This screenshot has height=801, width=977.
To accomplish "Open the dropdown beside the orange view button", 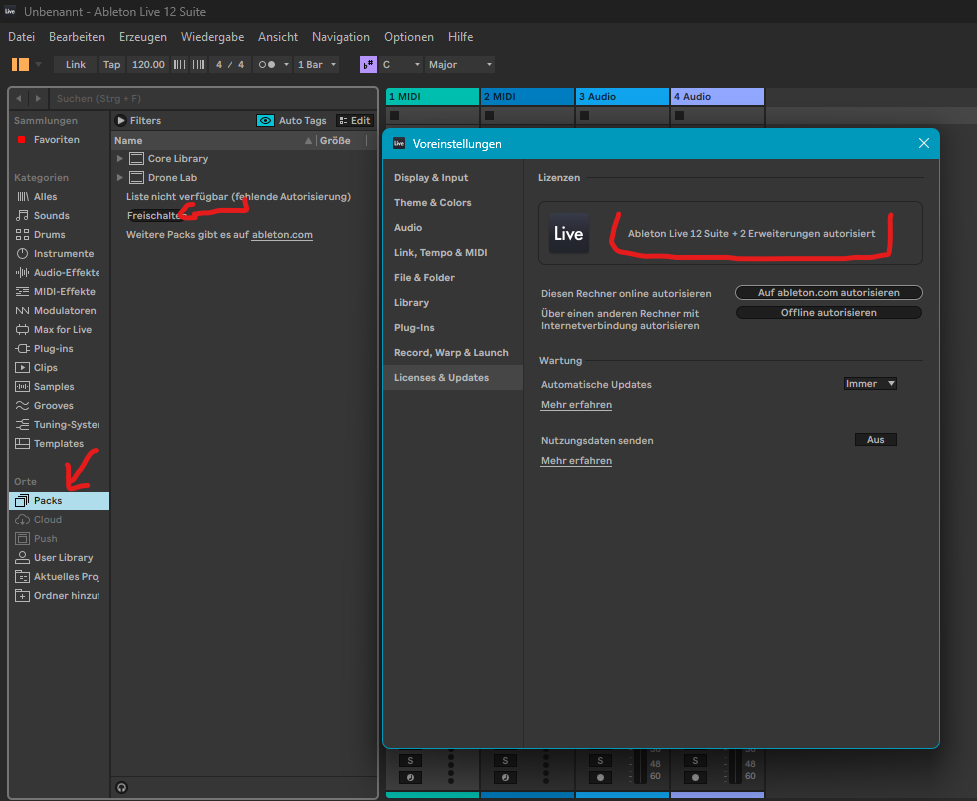I will (x=39, y=64).
